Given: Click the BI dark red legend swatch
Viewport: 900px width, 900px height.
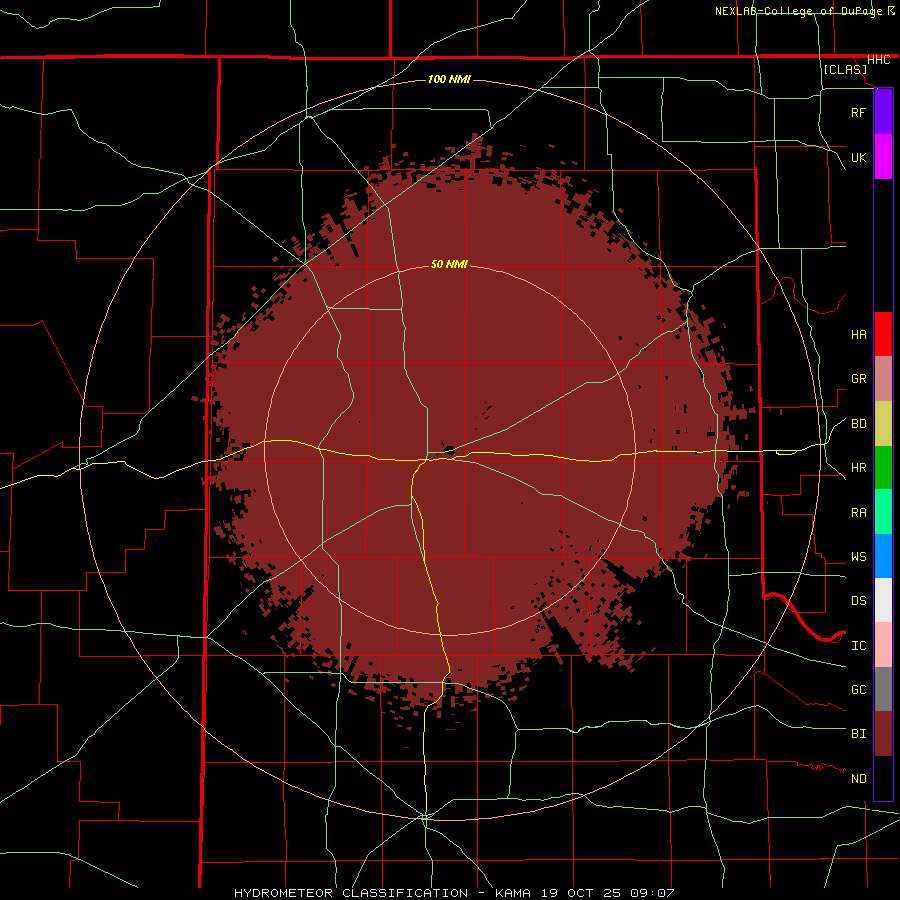Looking at the screenshot, I should [883, 734].
